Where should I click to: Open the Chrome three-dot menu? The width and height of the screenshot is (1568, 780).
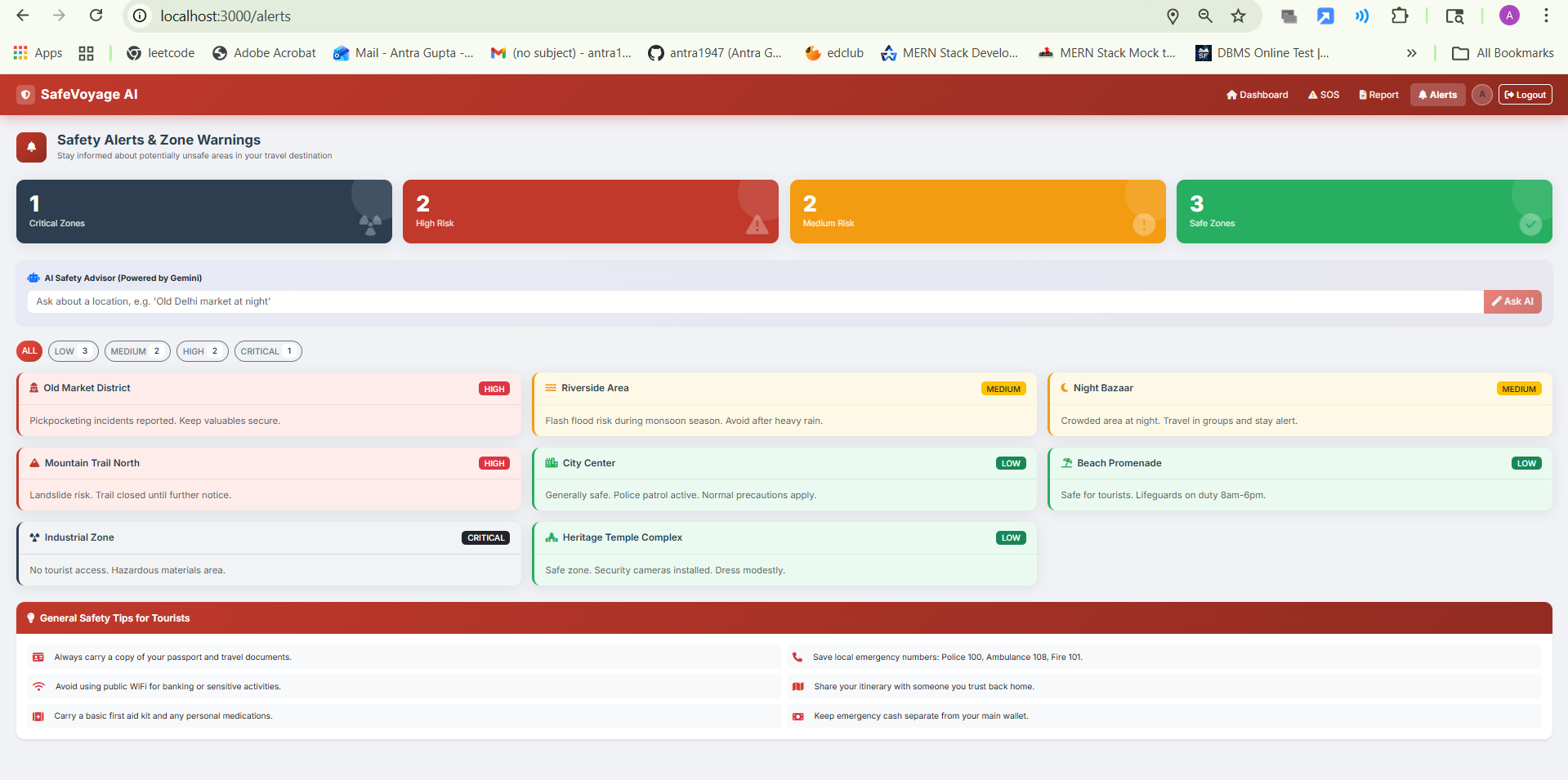point(1546,16)
